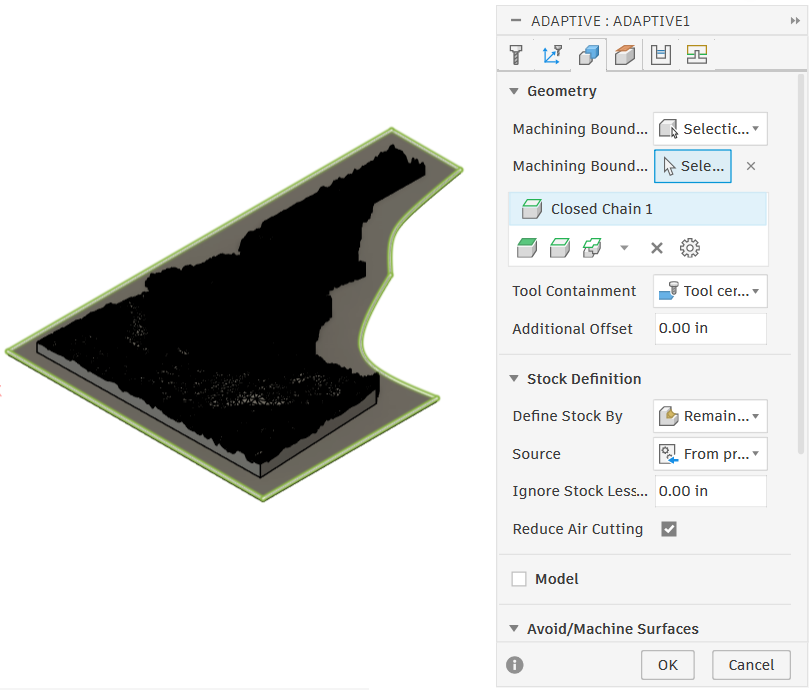Click the double-arrow expand icon in title
Screen dimensions: 812x690
click(x=795, y=21)
